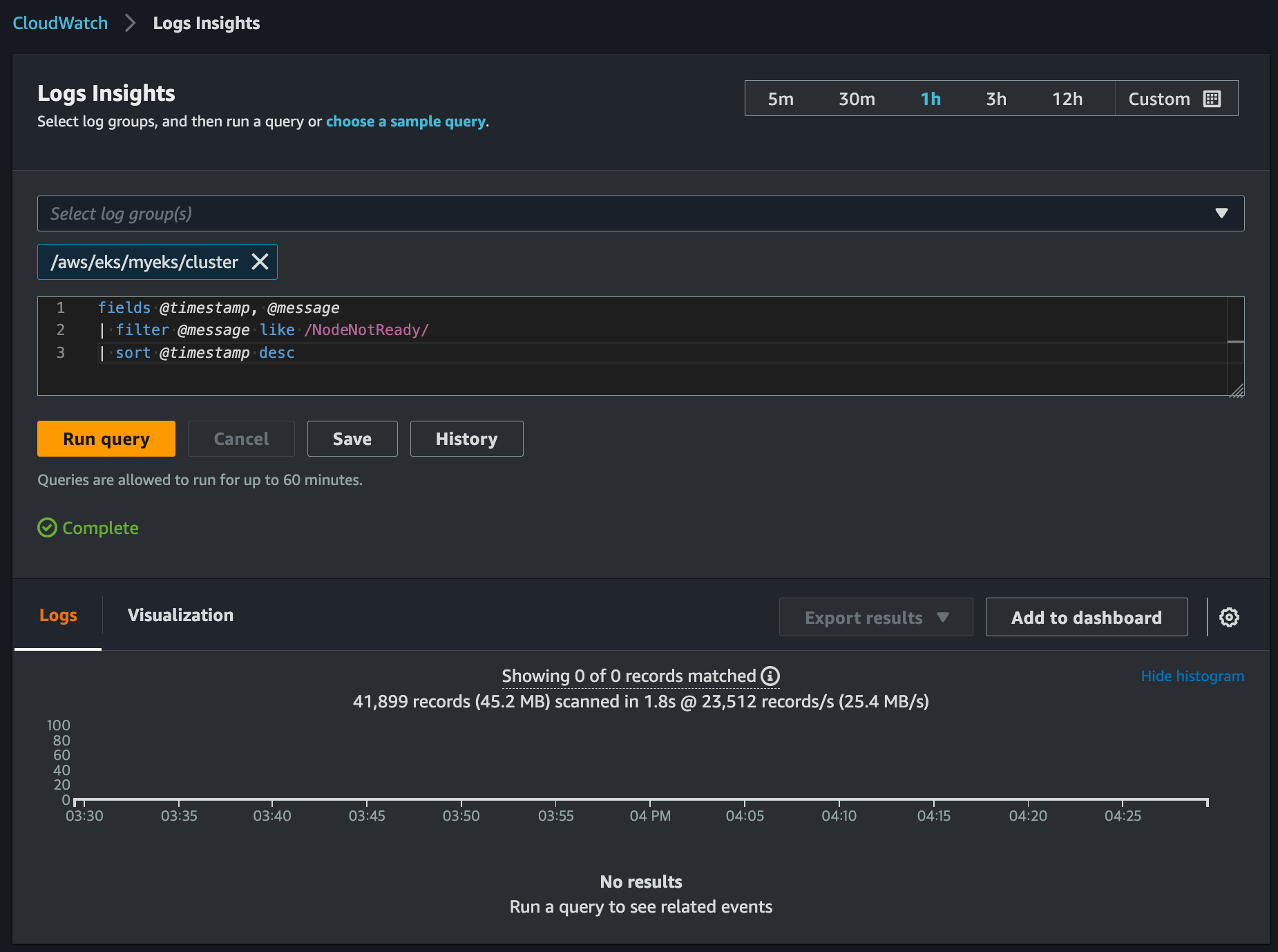Click the filter @message like /NodeNotReady/ line
The height and width of the screenshot is (952, 1278).
click(x=264, y=330)
